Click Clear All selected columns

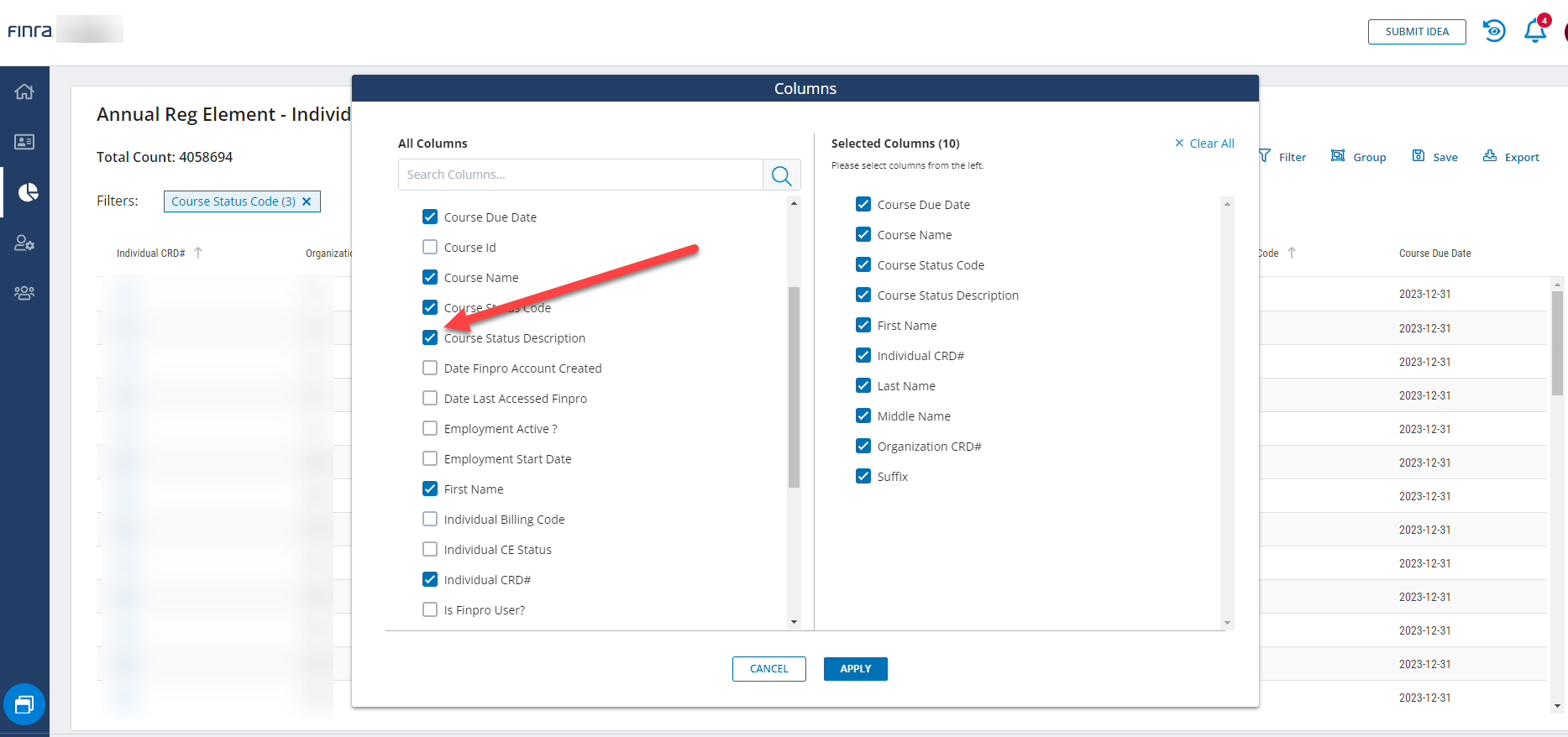pos(1204,144)
